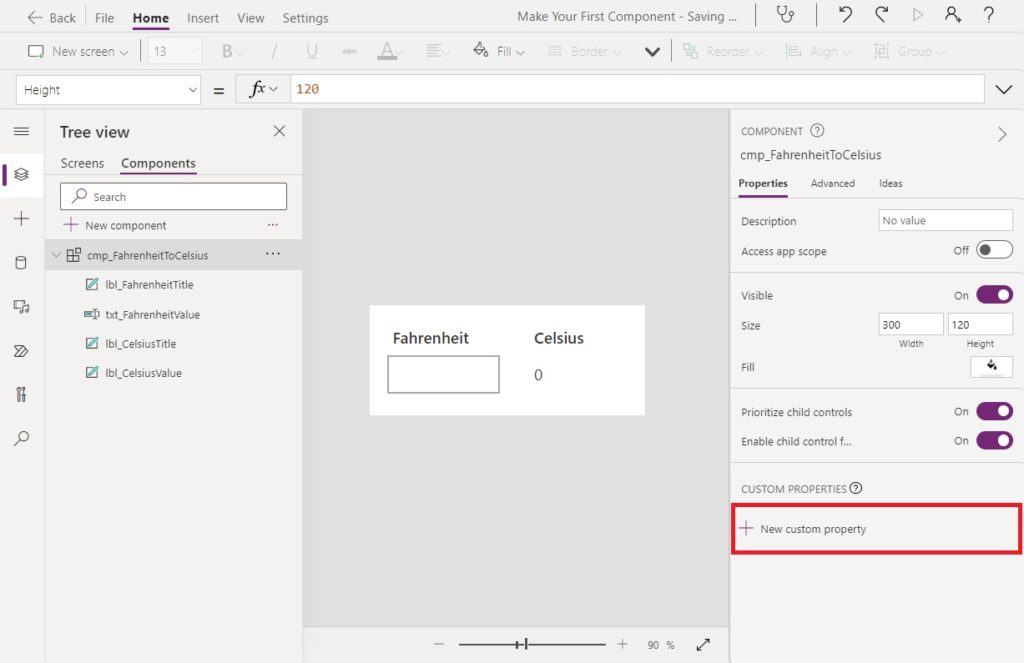The height and width of the screenshot is (663, 1024).
Task: Open the Fill color picker swatch
Action: coord(991,366)
